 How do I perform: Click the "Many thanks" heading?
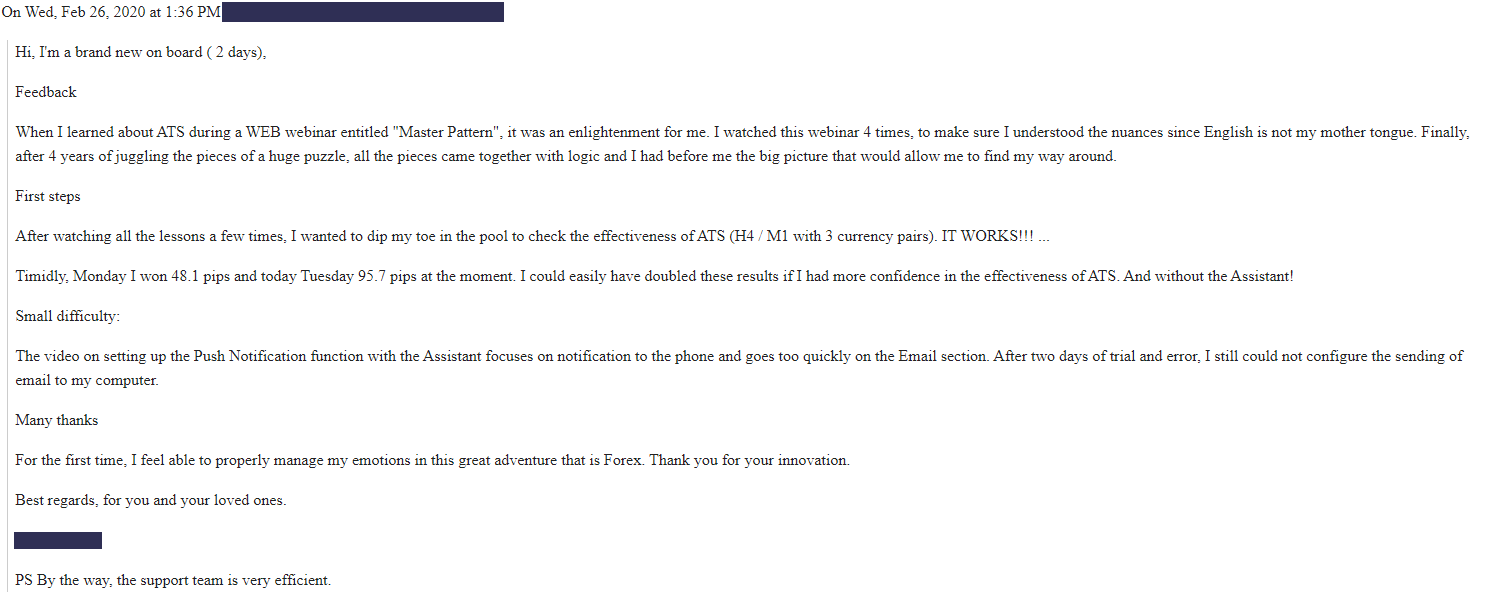(57, 420)
